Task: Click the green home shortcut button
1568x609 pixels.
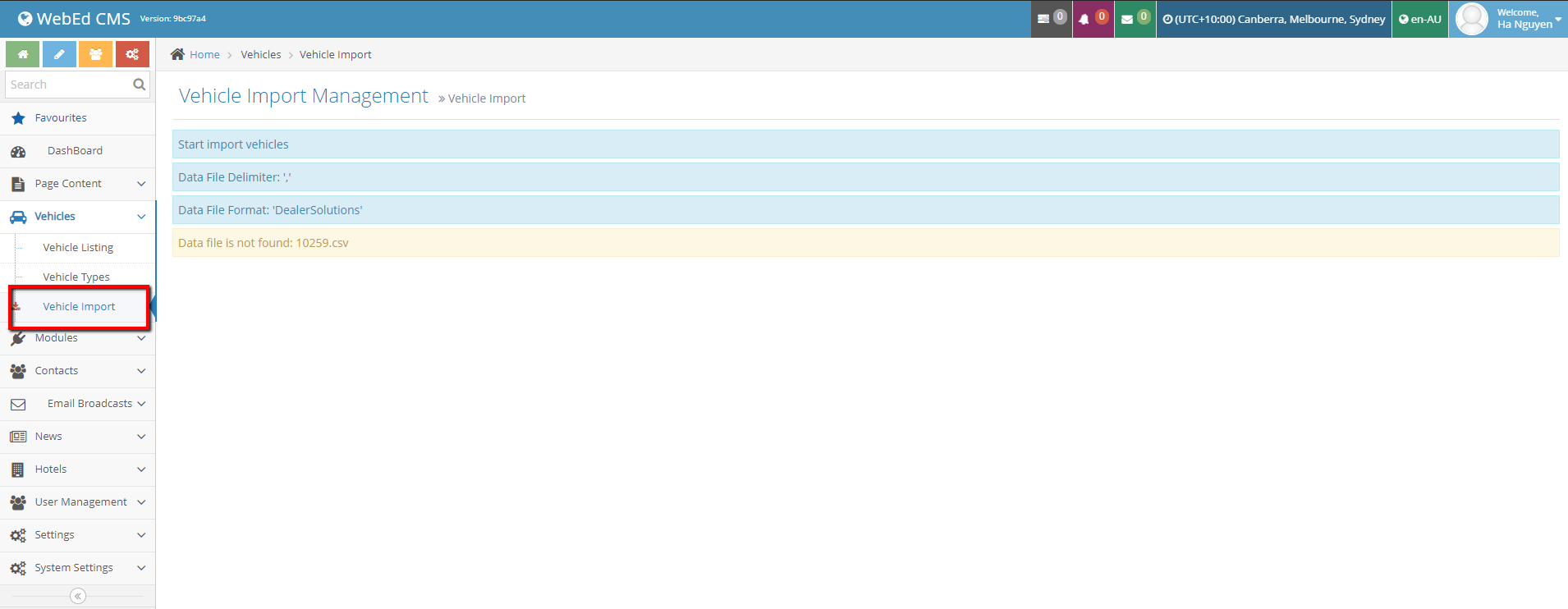Action: tap(23, 54)
